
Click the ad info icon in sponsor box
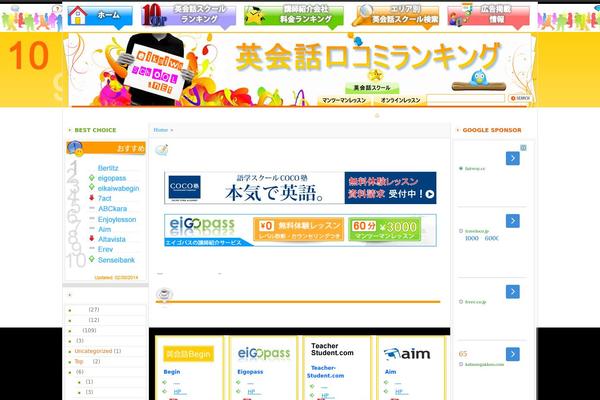(523, 148)
